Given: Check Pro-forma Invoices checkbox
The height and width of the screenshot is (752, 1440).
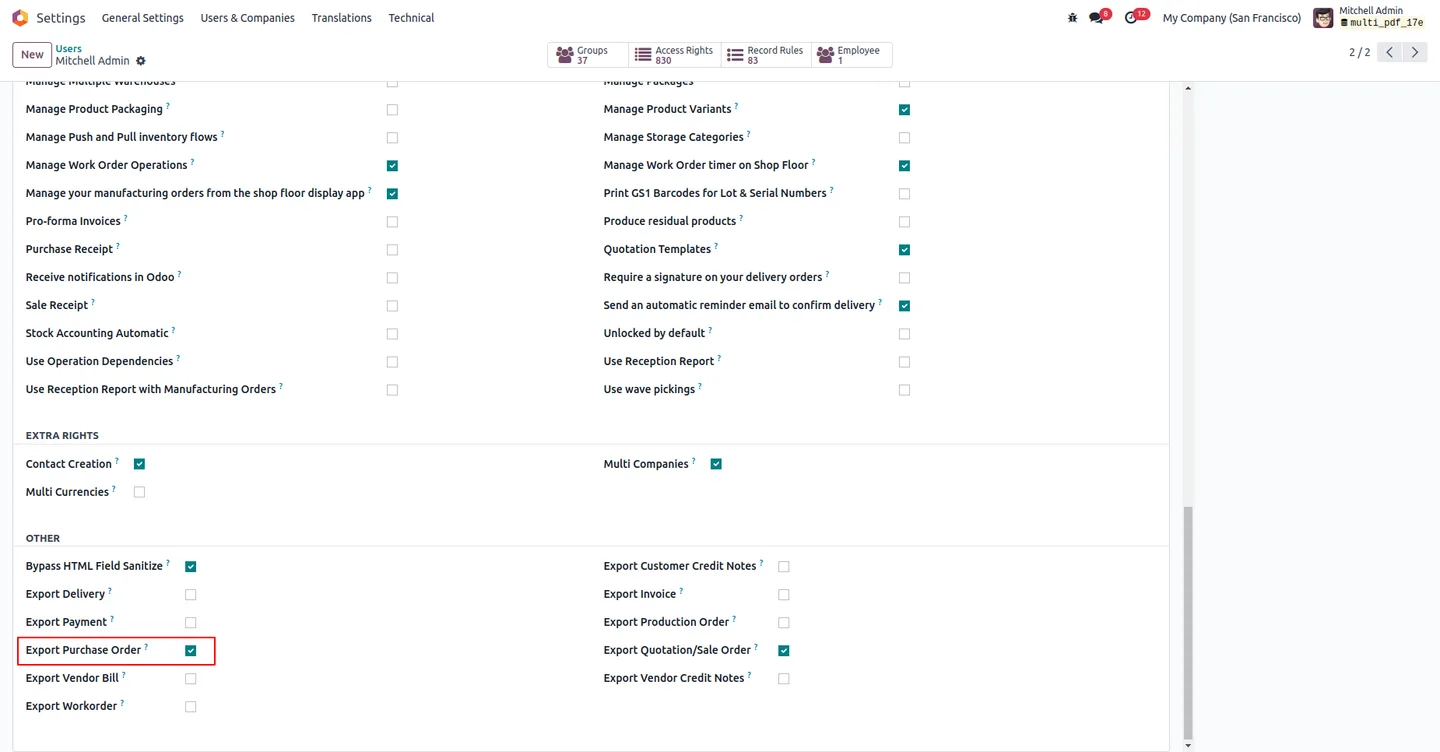Looking at the screenshot, I should point(392,222).
